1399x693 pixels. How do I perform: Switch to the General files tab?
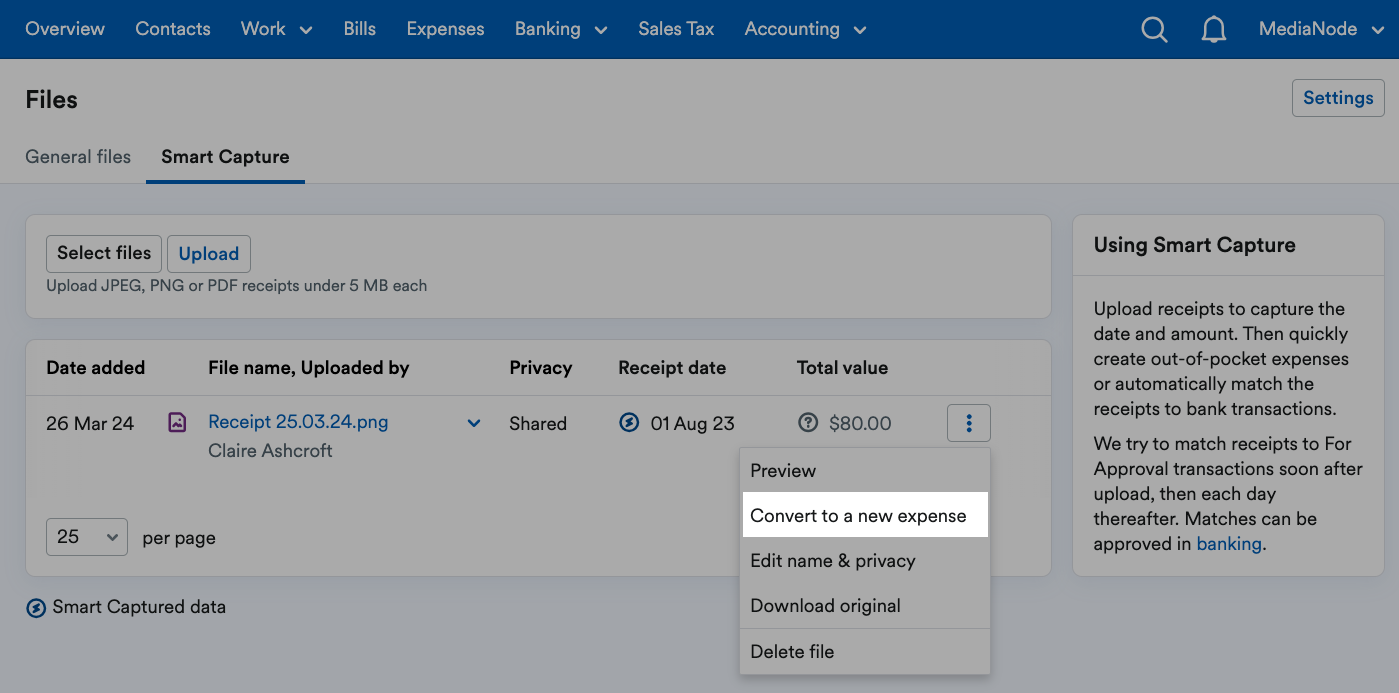[x=77, y=157]
